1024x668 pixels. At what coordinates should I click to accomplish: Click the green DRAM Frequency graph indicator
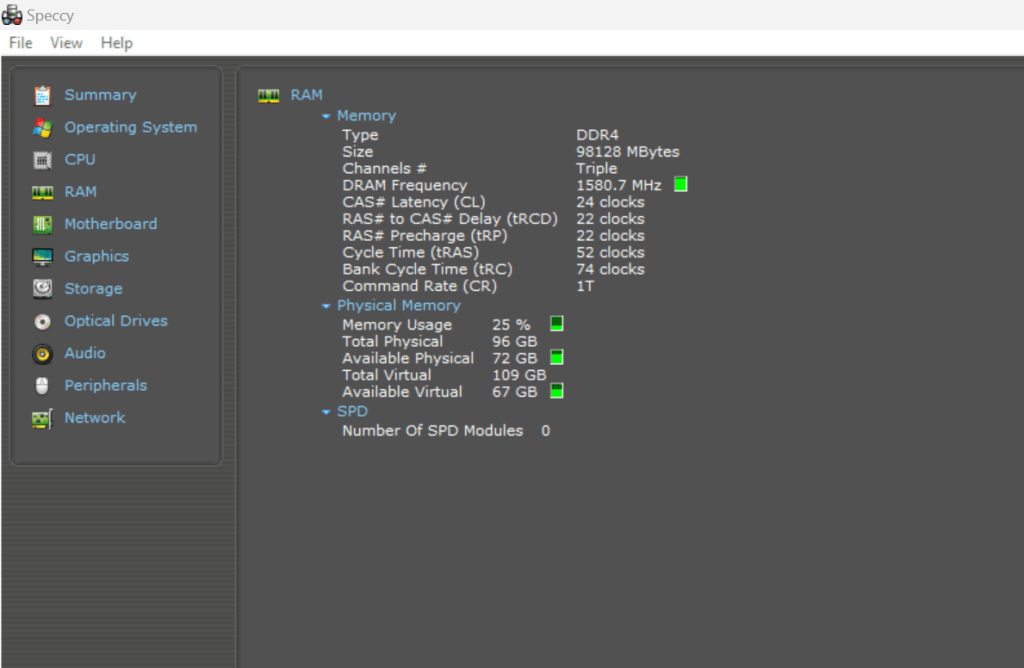coord(680,185)
